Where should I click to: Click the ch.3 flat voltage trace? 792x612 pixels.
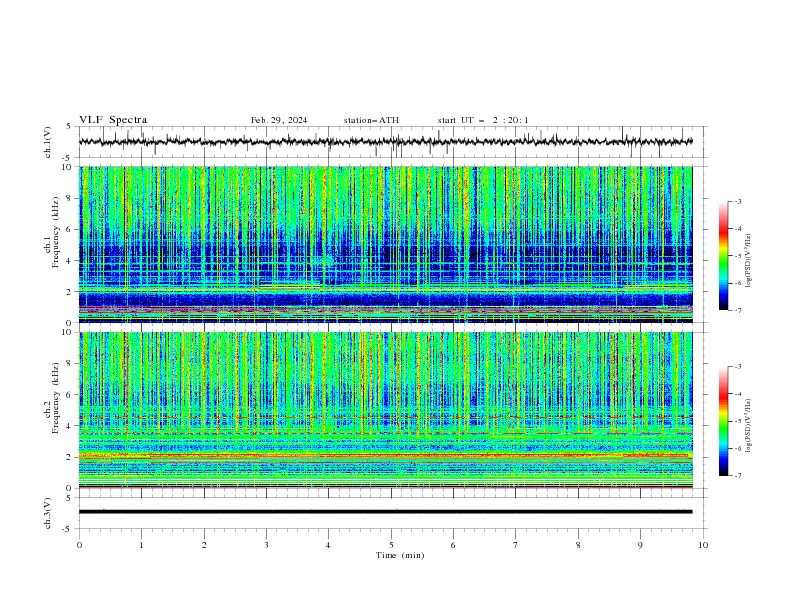tap(385, 512)
